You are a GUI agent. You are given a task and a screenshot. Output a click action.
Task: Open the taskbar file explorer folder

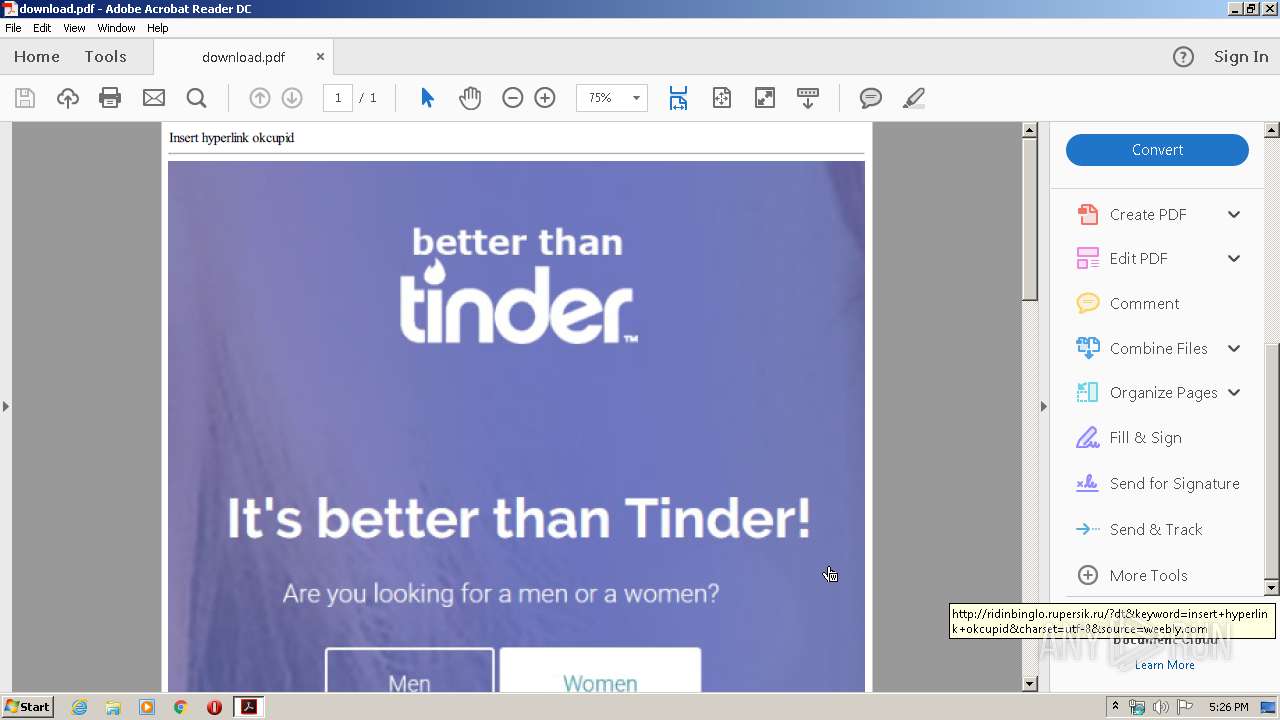[113, 707]
